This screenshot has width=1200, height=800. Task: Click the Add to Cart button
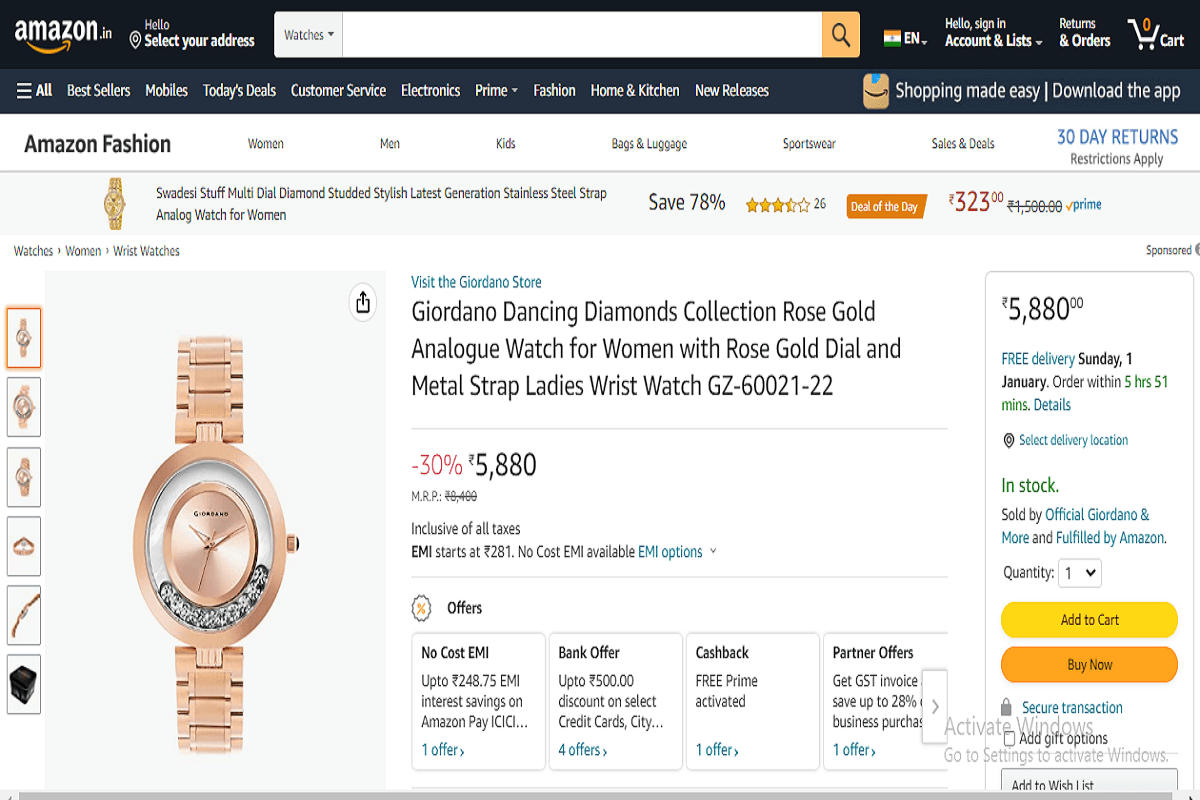coord(1089,620)
